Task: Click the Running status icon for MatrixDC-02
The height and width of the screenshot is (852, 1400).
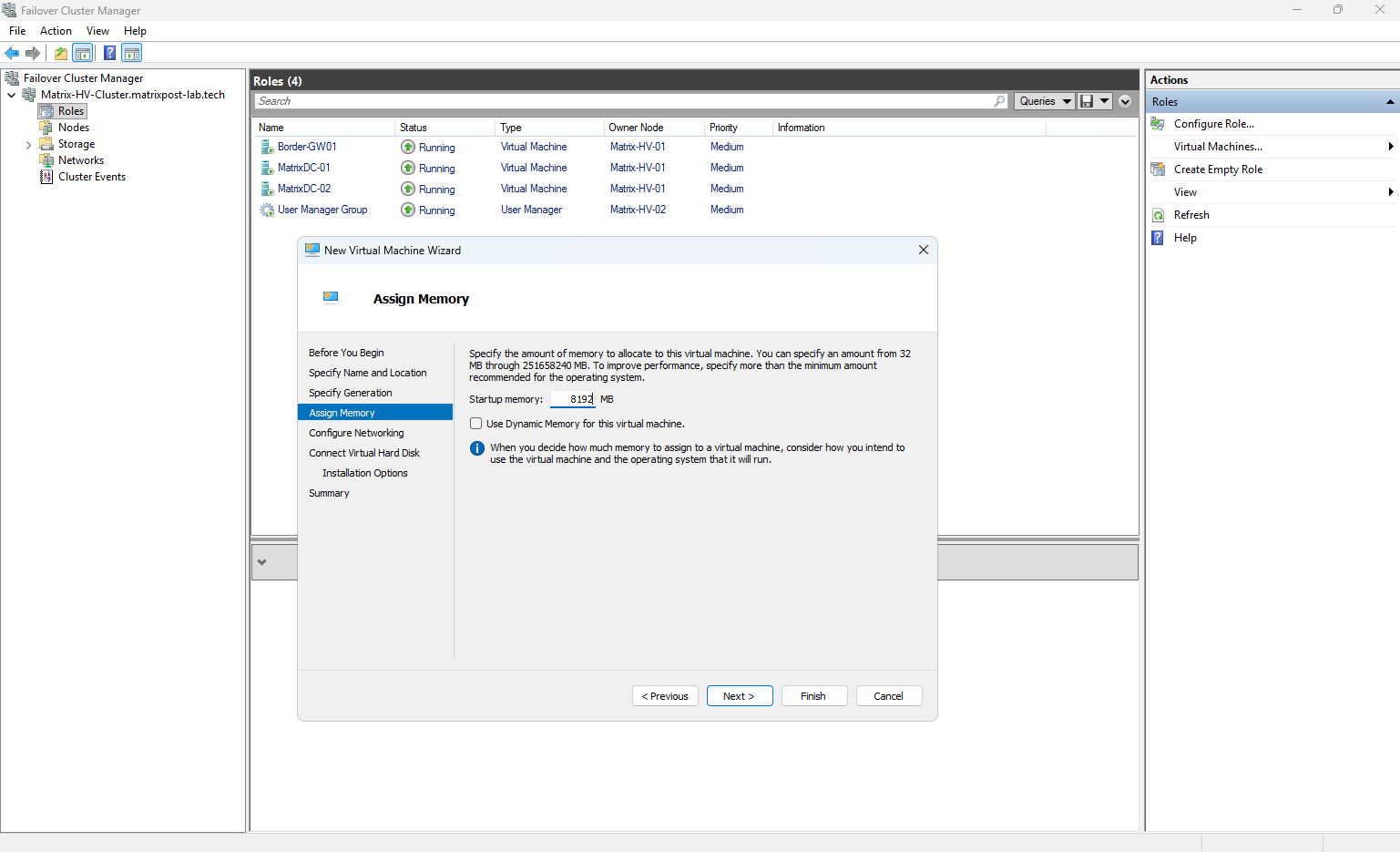Action: point(408,189)
